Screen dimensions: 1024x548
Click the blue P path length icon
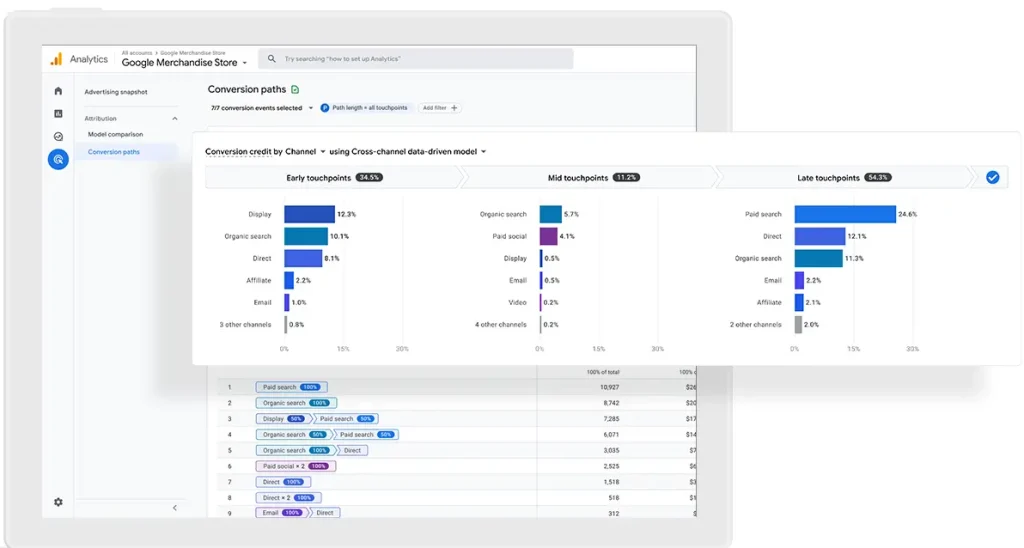click(x=325, y=108)
